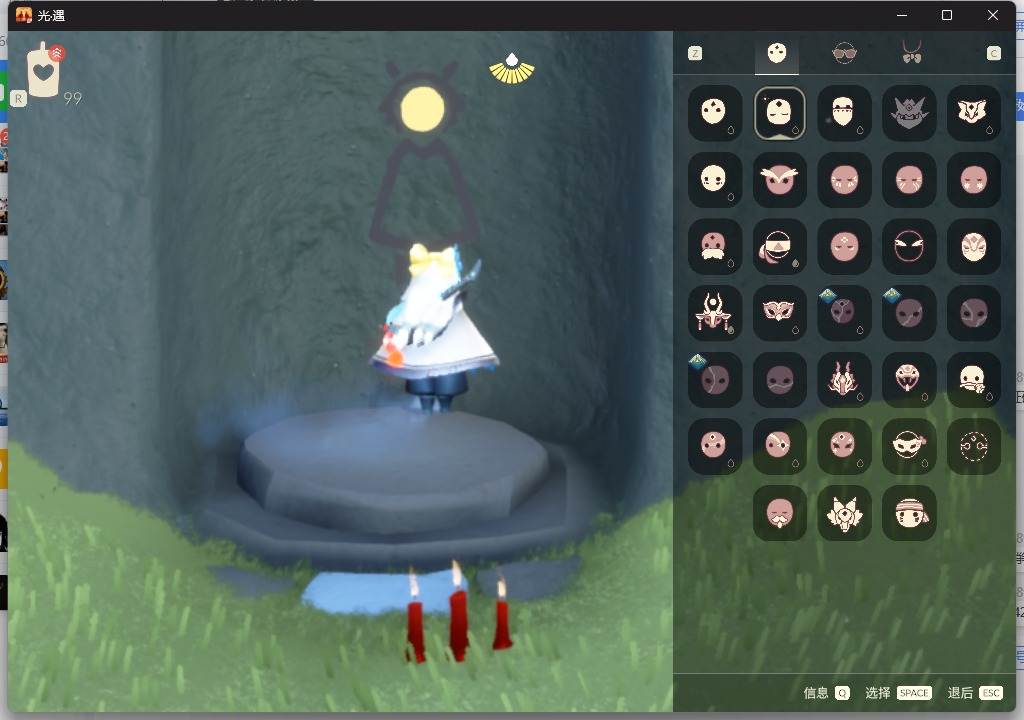Select the blindfold mask with ponytail

click(x=779, y=246)
